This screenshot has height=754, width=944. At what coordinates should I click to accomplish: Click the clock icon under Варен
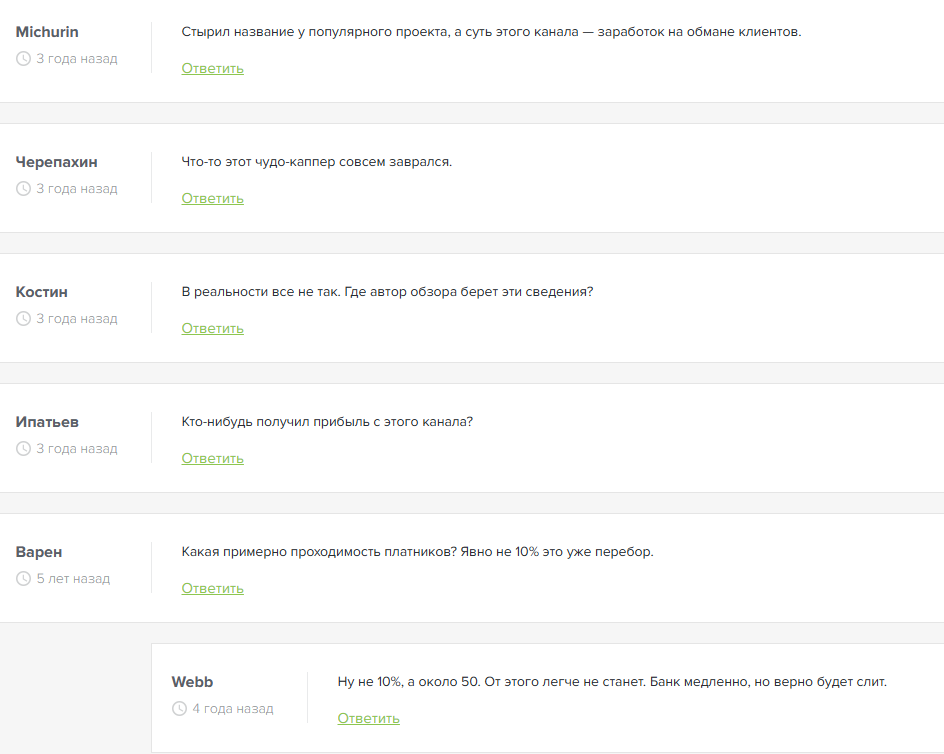point(24,579)
